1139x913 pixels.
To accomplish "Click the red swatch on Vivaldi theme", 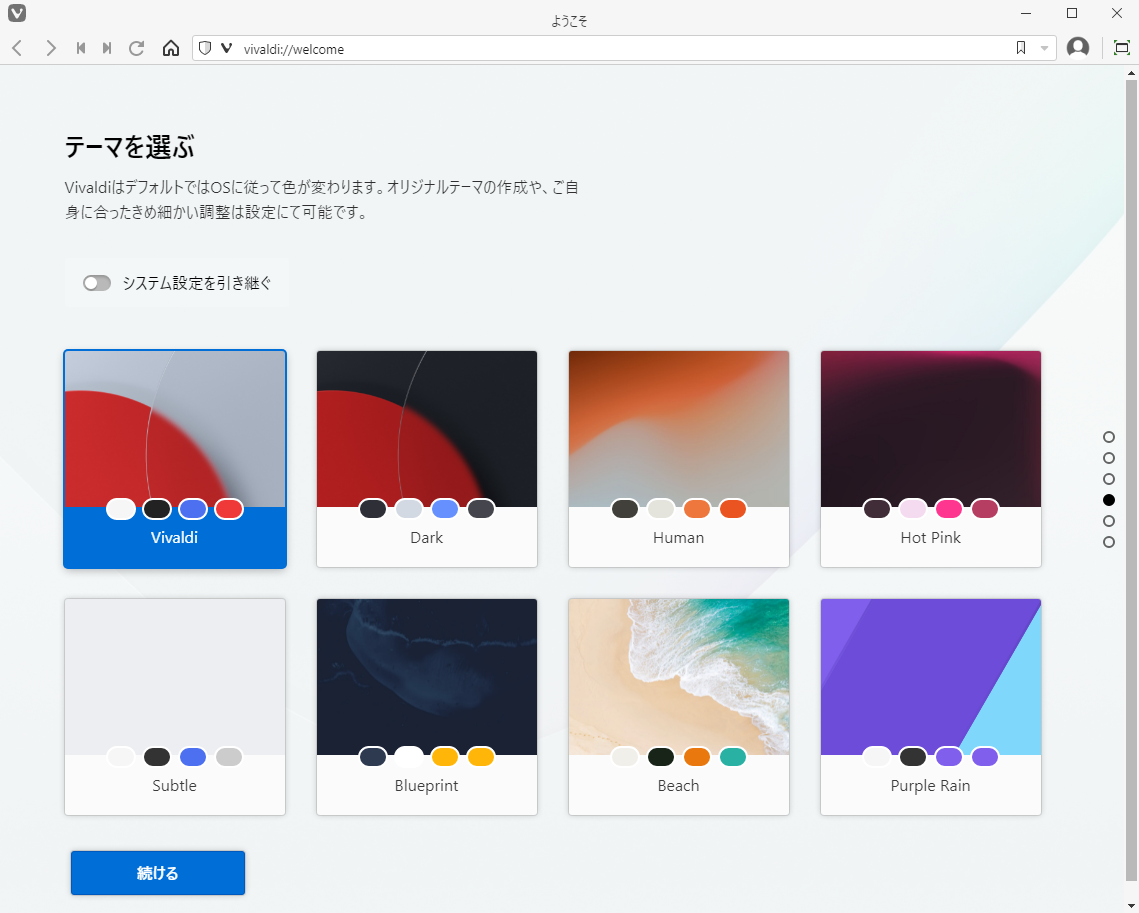I will (x=229, y=509).
